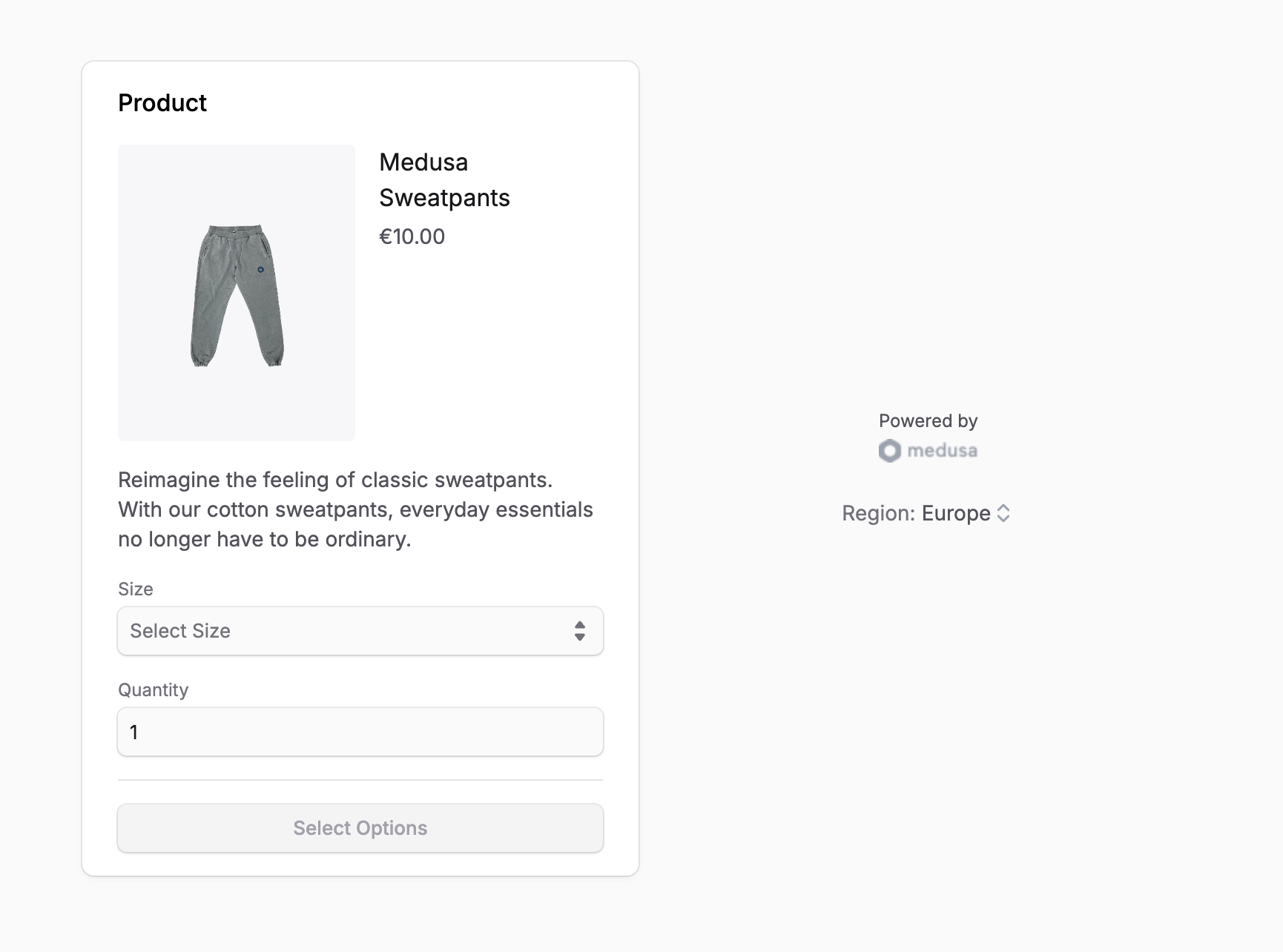Screen dimensions: 1283x952
Task: Click the Product heading
Action: point(162,103)
